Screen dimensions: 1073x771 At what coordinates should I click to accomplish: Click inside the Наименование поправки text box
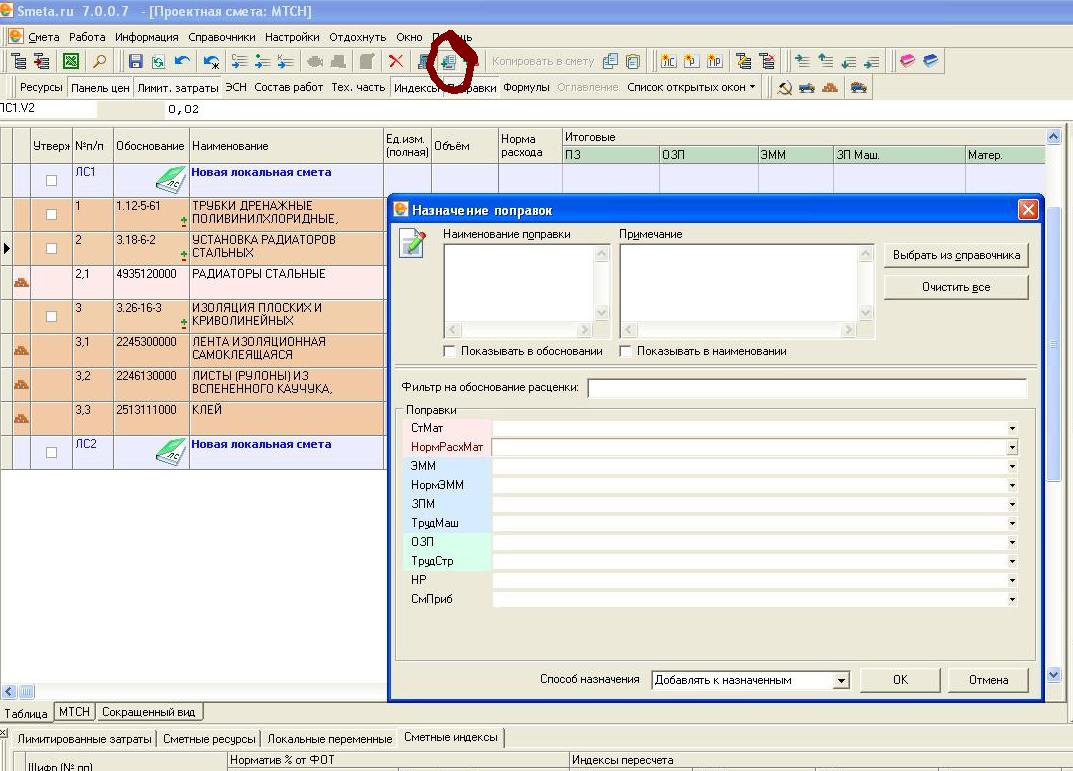pos(518,283)
